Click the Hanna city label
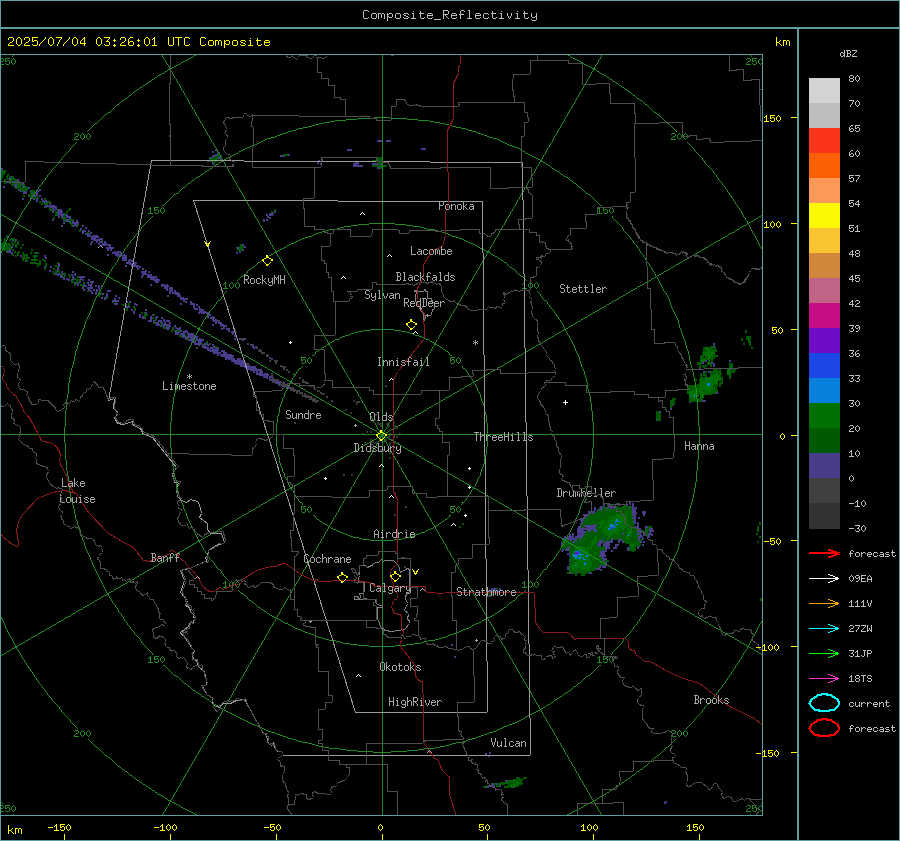 [x=699, y=446]
